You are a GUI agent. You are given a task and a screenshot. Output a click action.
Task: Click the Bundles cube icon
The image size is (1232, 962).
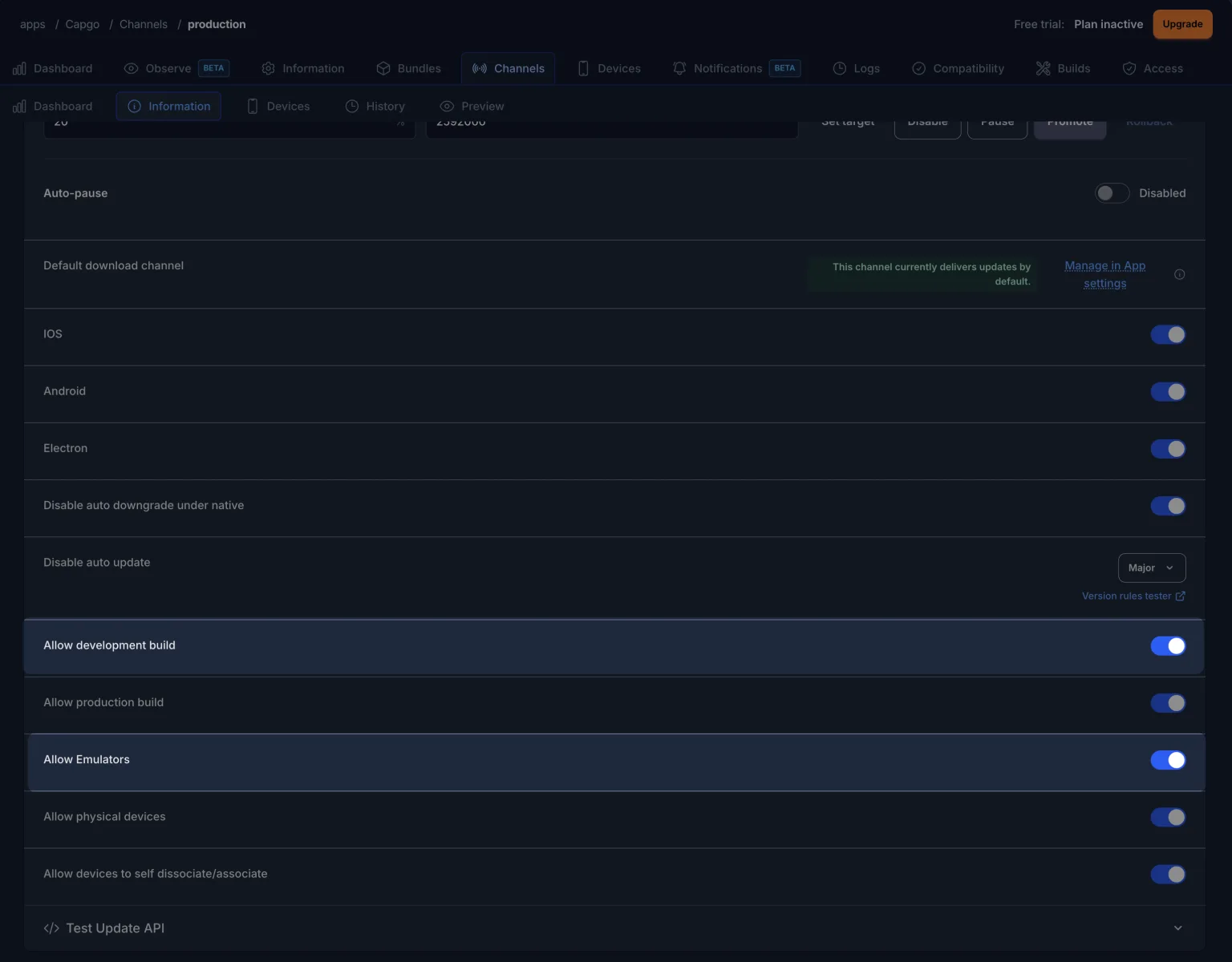383,68
